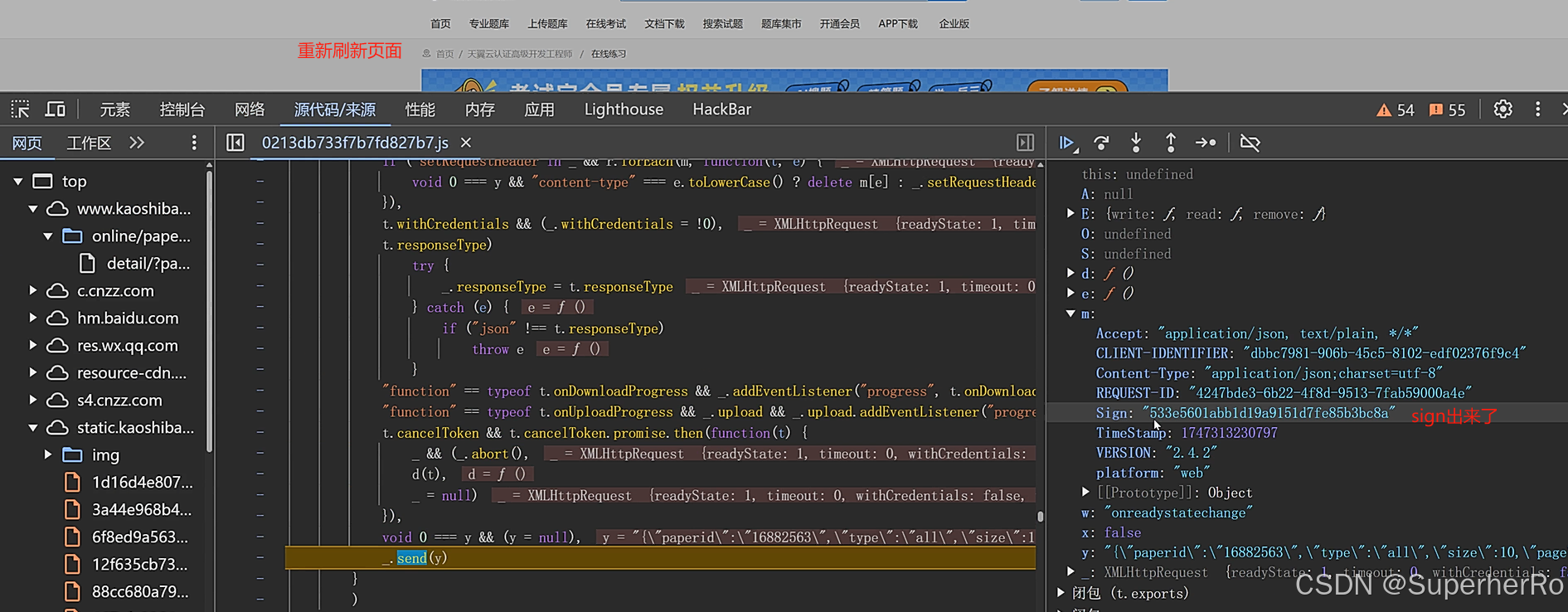Show more navigator tabs chevron
1568x612 pixels.
[x=137, y=143]
